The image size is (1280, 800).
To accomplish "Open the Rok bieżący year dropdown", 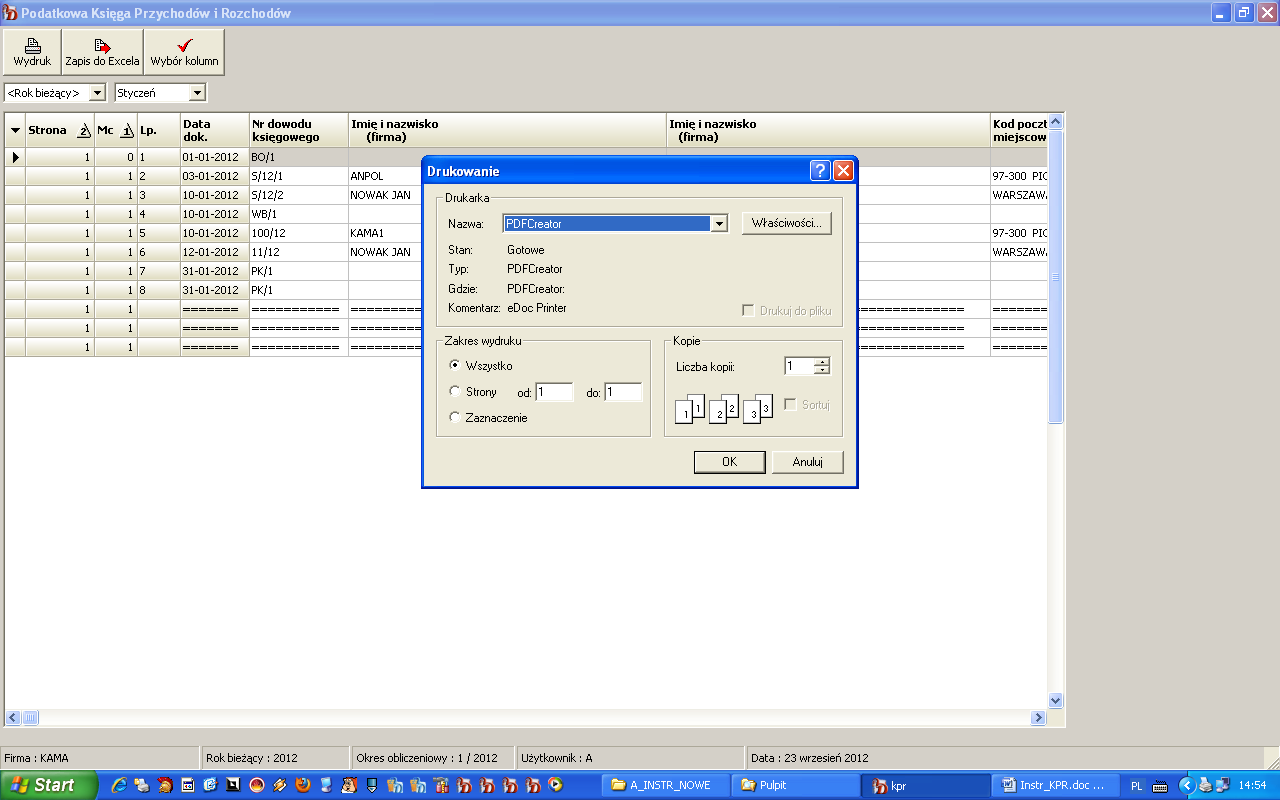I will coord(97,93).
